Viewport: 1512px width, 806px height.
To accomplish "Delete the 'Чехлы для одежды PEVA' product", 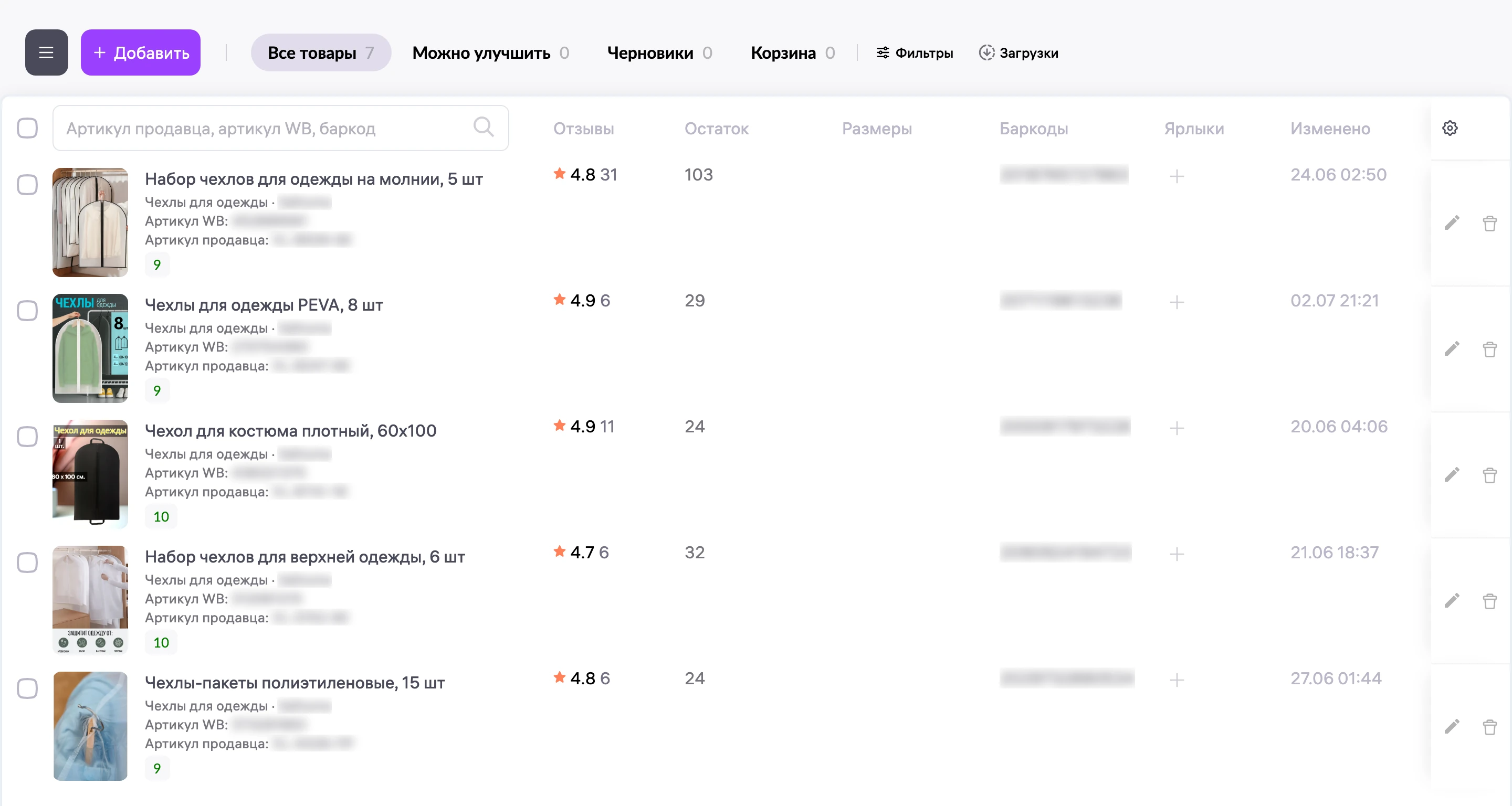I will [1490, 349].
